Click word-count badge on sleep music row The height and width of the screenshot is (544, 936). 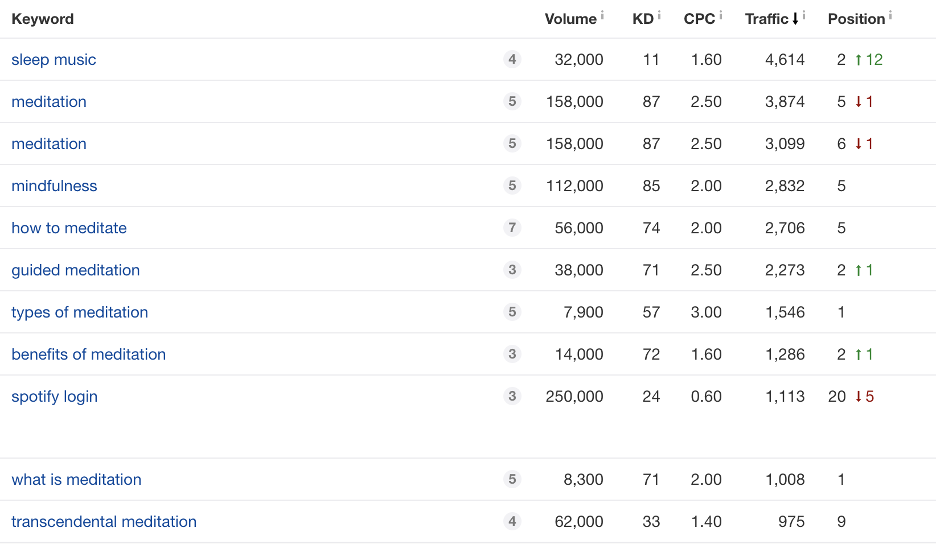pyautogui.click(x=512, y=60)
